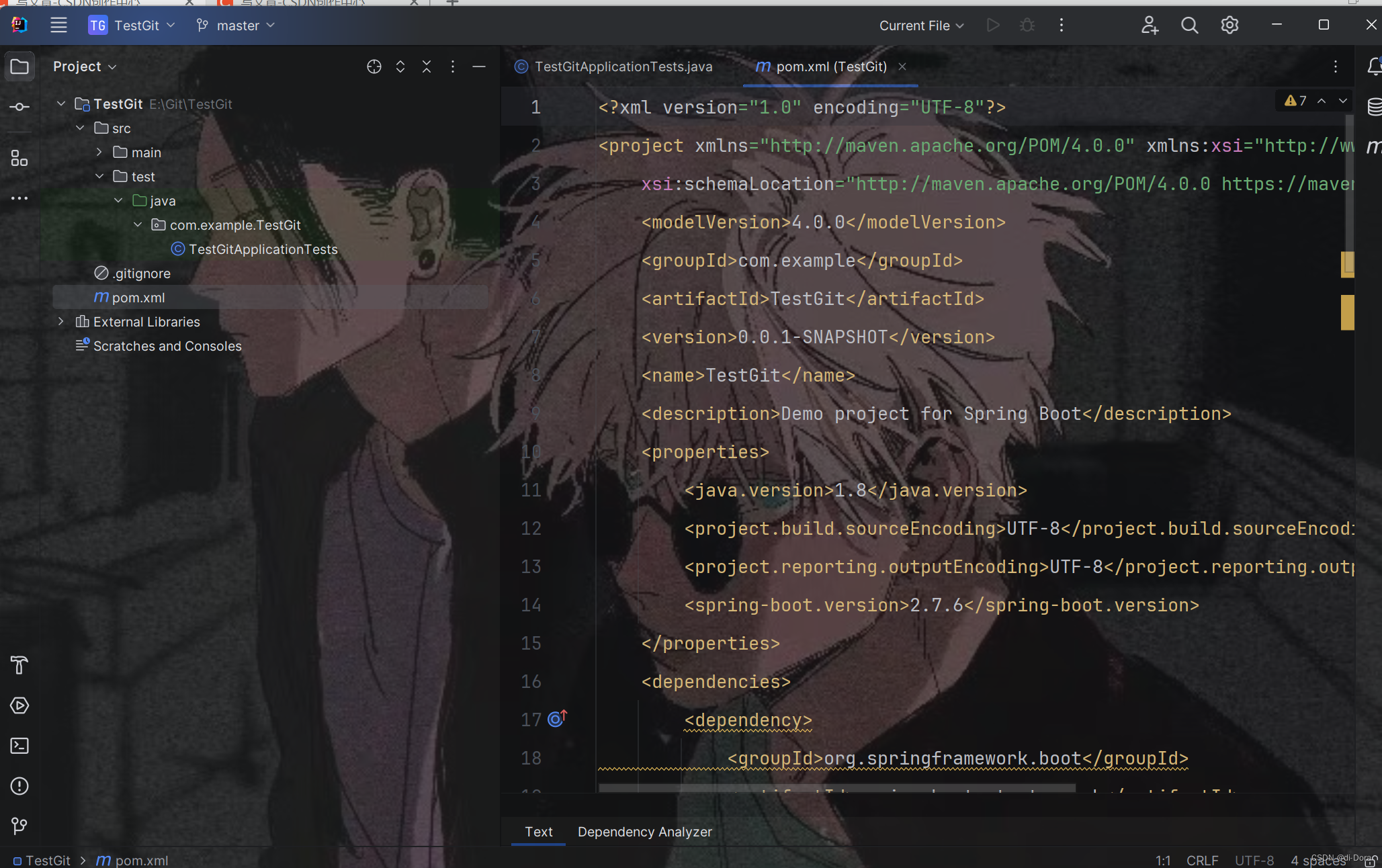Select pom.xml in project tree

click(138, 297)
